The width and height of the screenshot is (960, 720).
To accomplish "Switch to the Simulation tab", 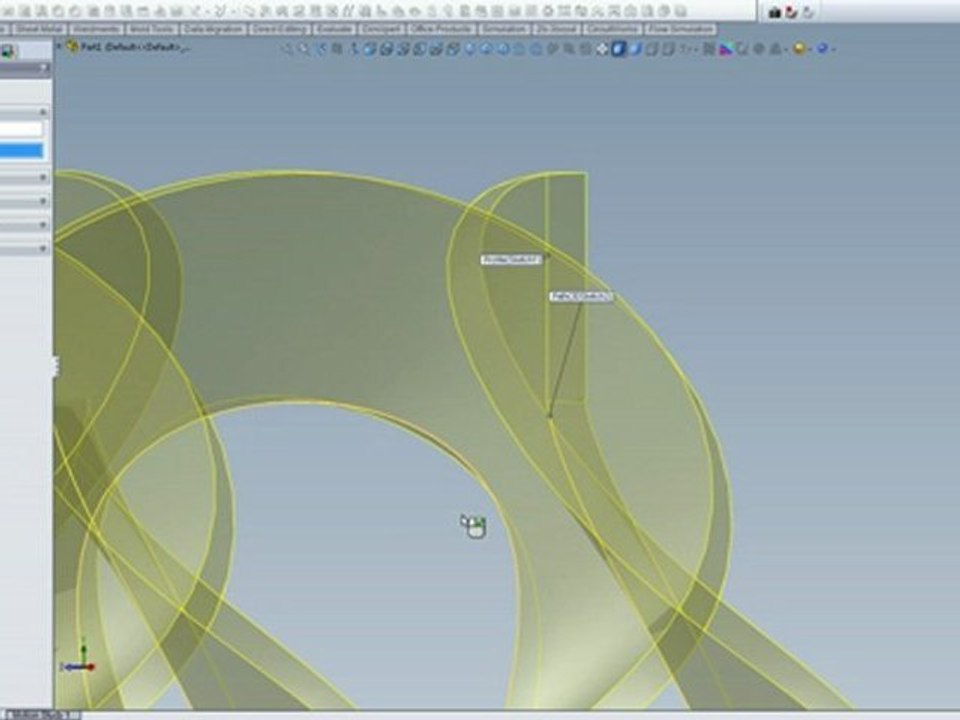I will point(504,29).
